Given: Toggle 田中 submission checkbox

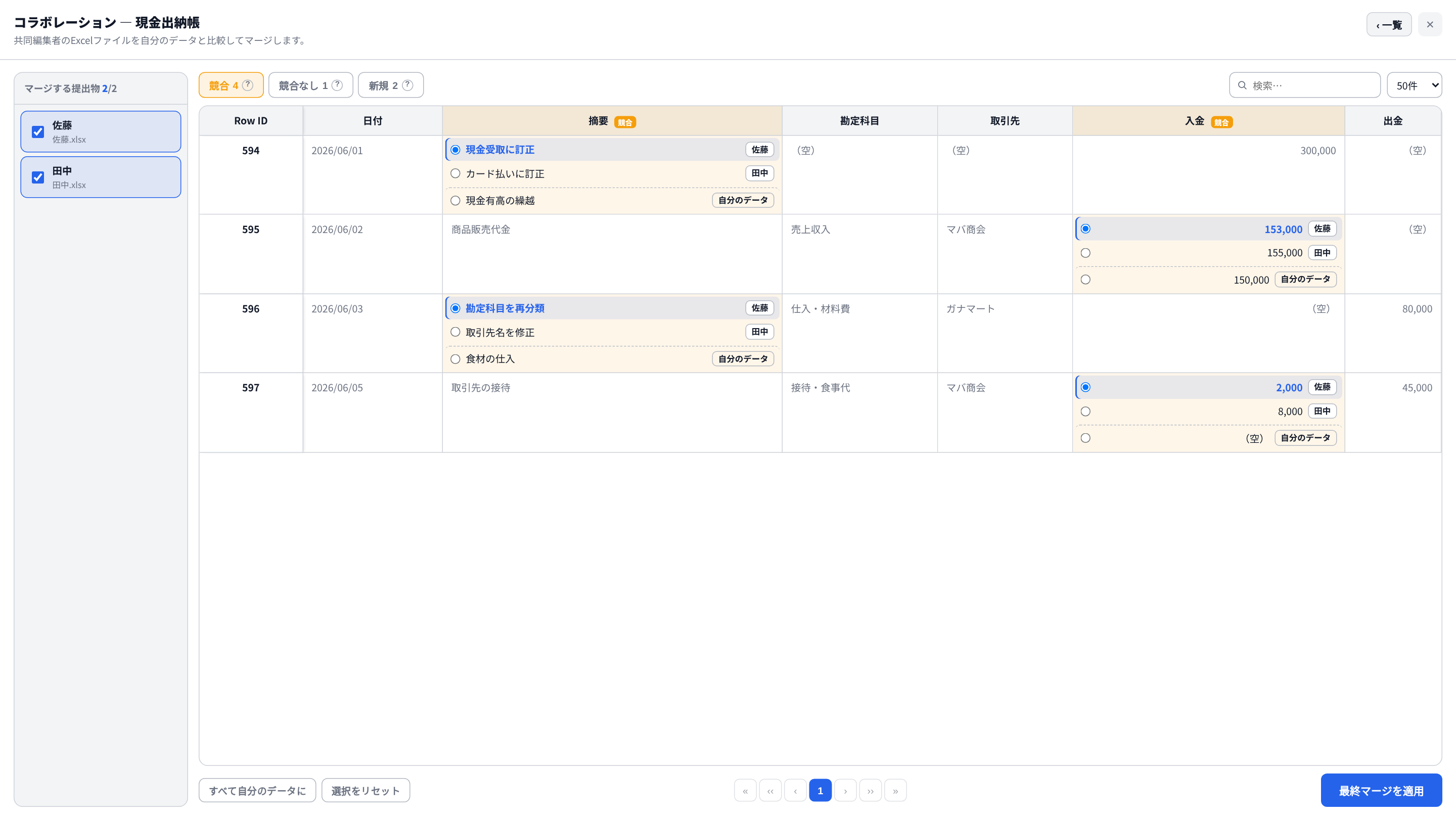Looking at the screenshot, I should tap(38, 177).
